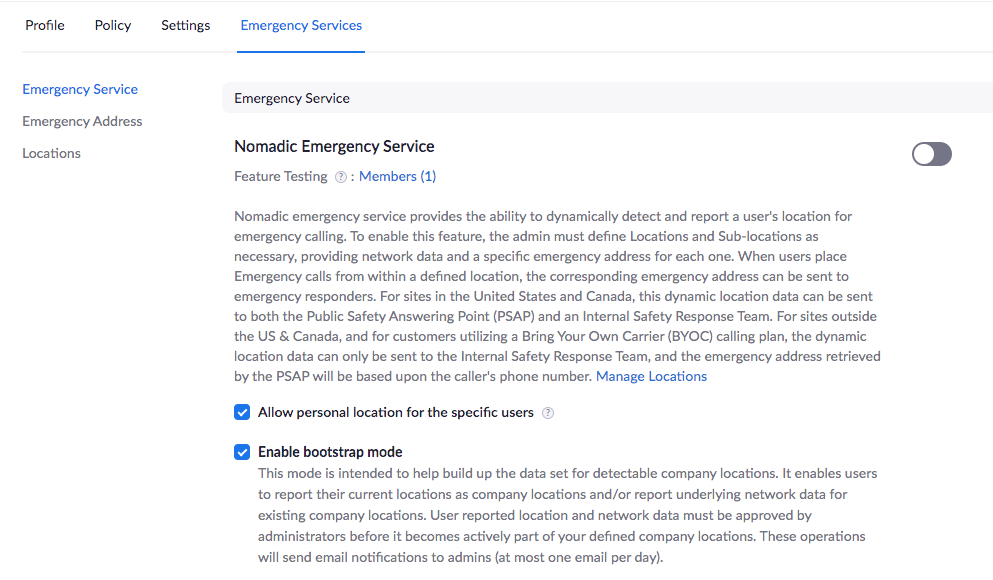993x580 pixels.
Task: Open the Members (1) link
Action: (x=397, y=177)
